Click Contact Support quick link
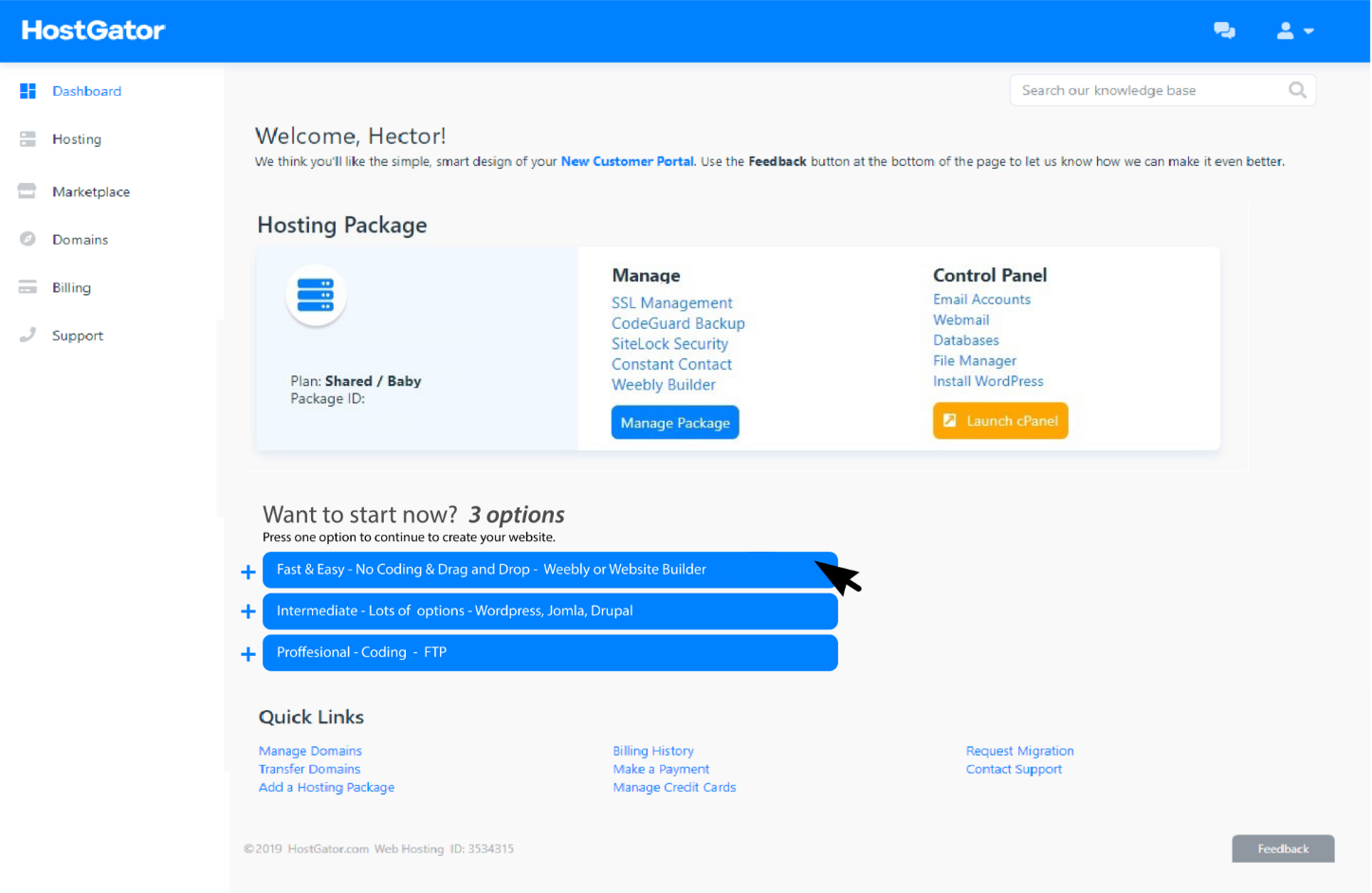The height and width of the screenshot is (893, 1372). 1014,769
